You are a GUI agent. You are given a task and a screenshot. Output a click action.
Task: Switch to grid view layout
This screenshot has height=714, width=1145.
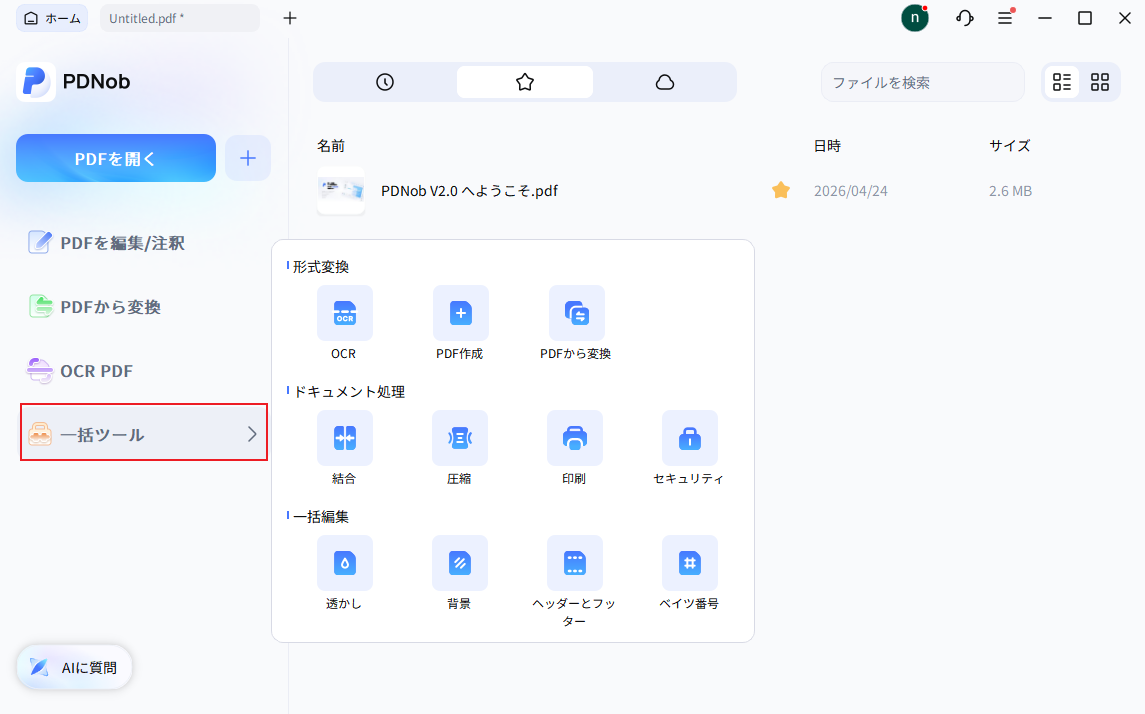coord(1100,82)
